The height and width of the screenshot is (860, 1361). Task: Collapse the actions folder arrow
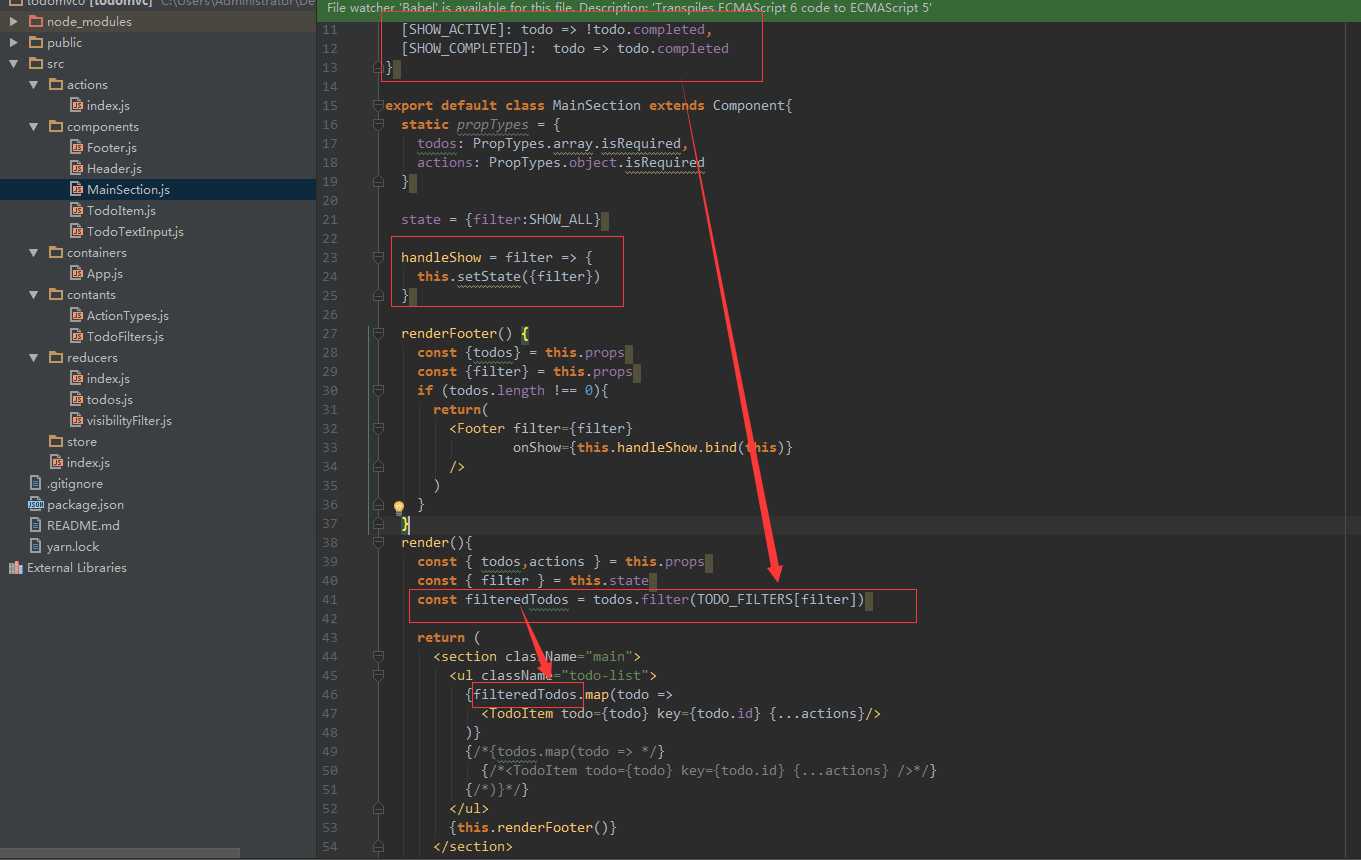click(x=34, y=84)
